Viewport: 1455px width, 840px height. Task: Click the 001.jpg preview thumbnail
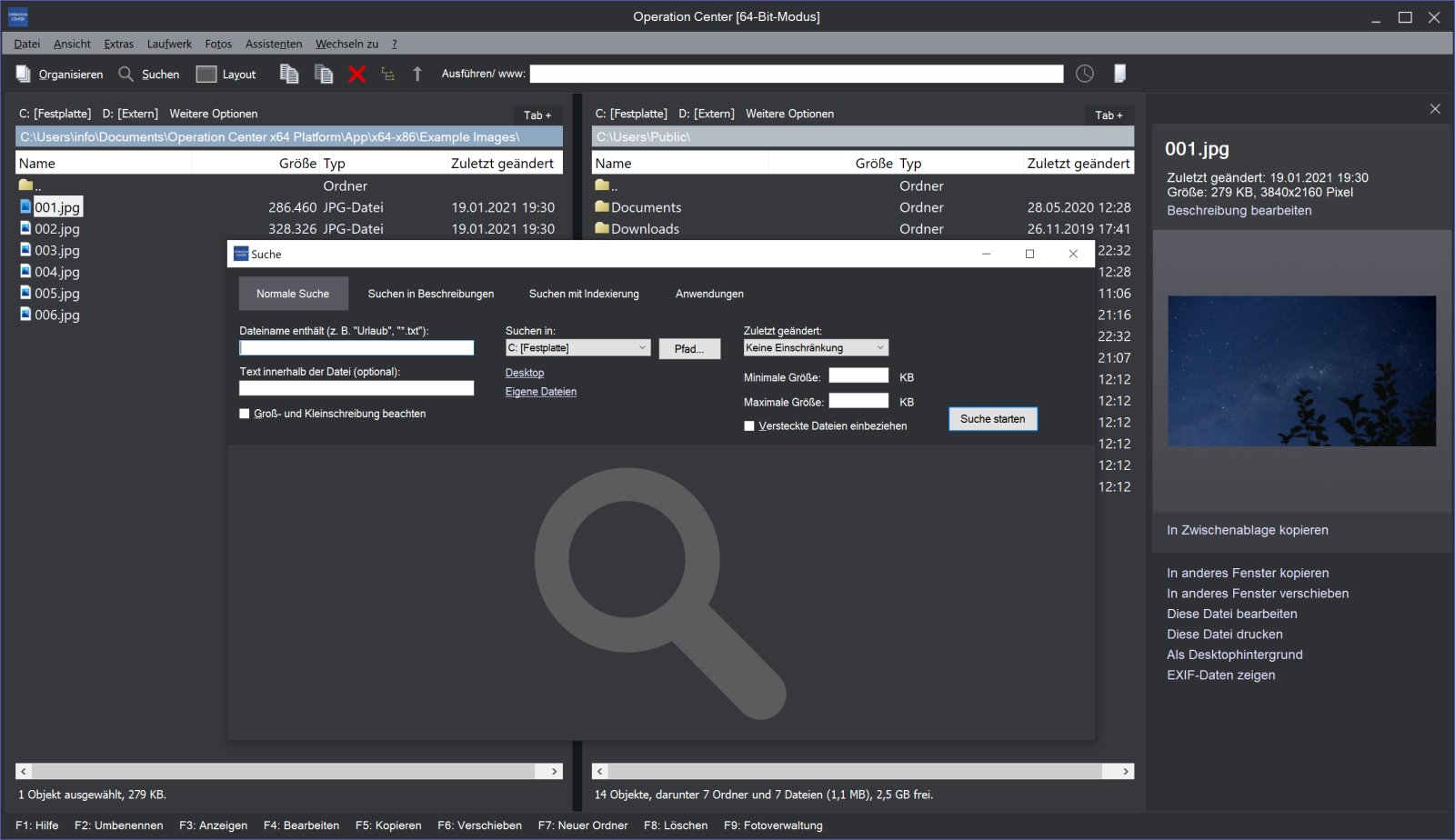click(1301, 371)
